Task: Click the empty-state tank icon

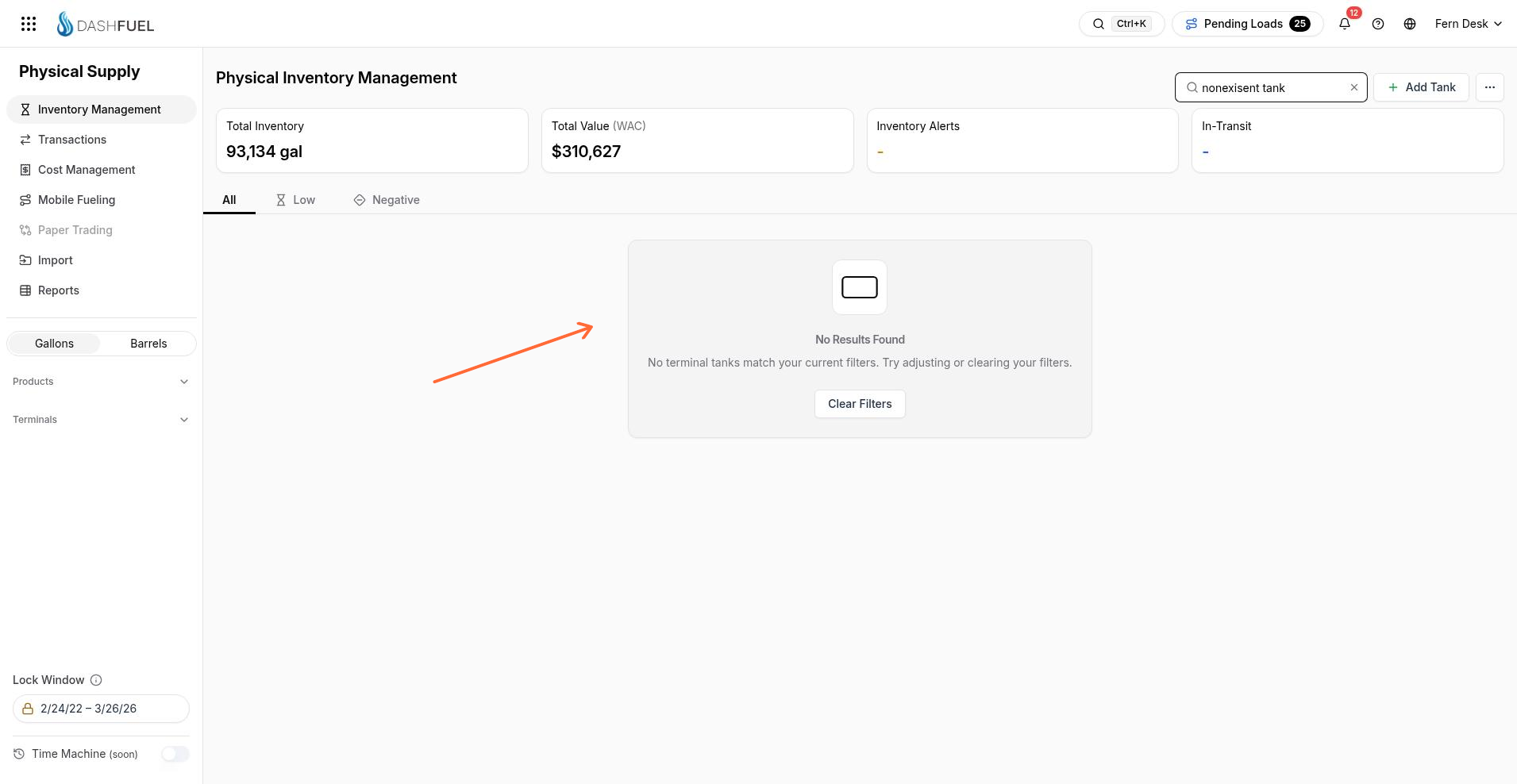Action: click(860, 287)
